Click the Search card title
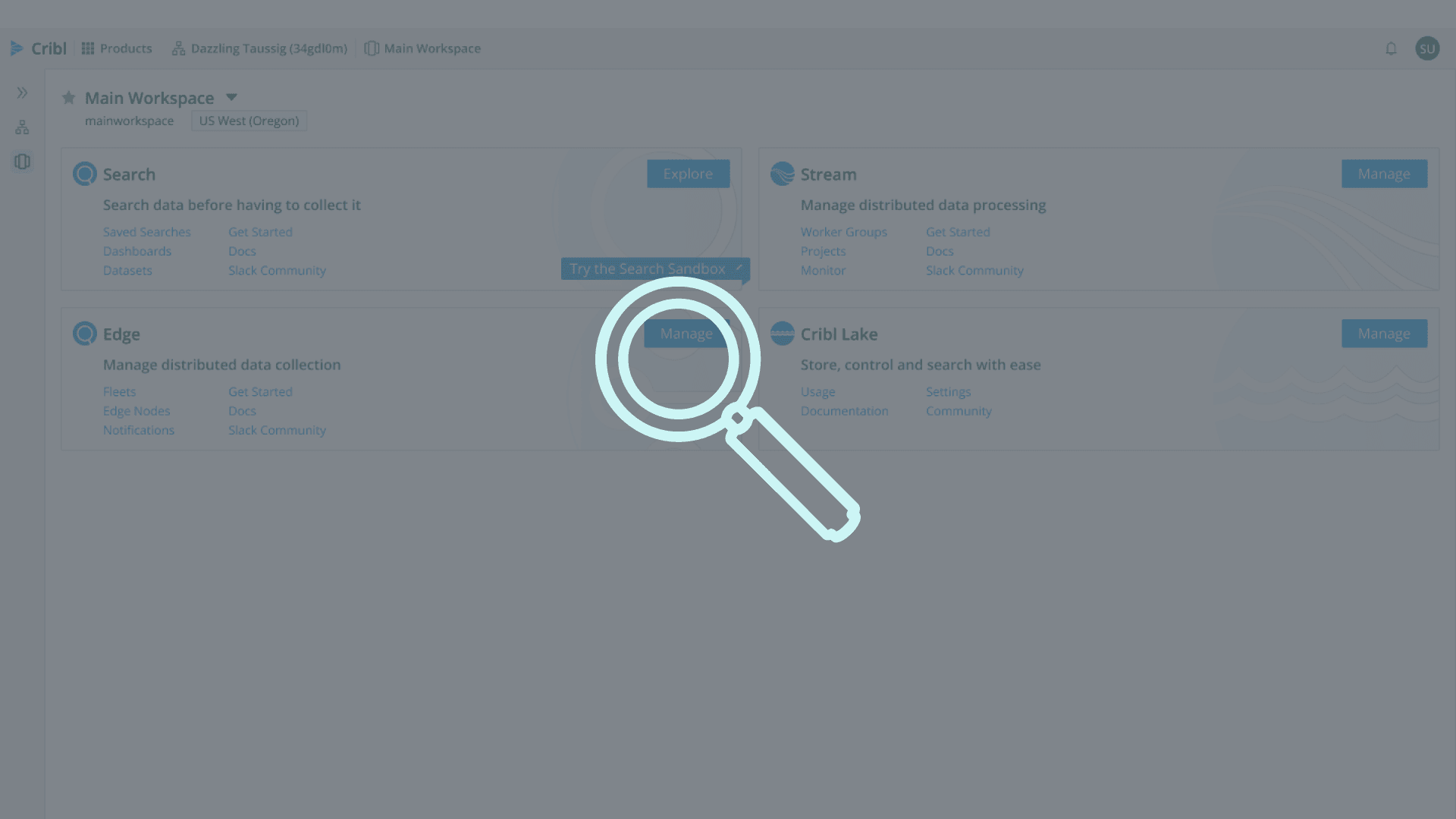1456x819 pixels. (129, 174)
